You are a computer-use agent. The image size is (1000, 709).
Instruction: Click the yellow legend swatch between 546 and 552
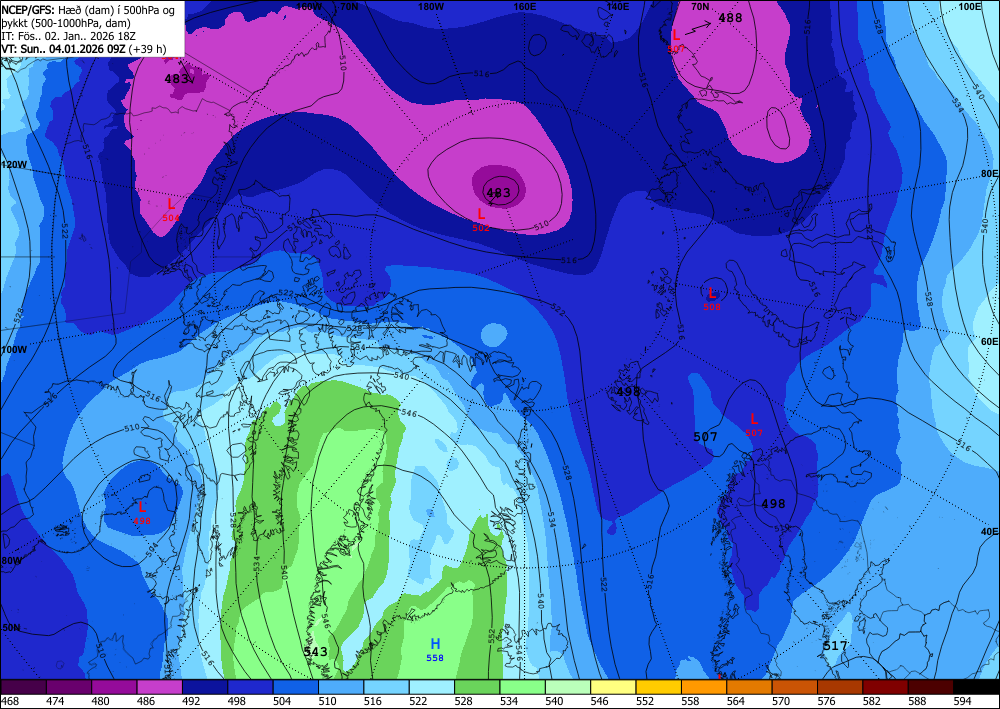[x=614, y=687]
